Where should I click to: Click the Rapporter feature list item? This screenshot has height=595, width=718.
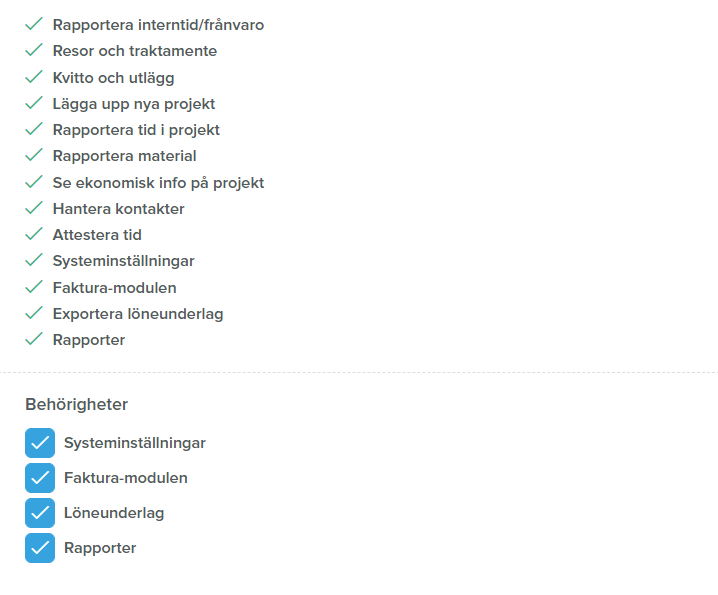click(x=89, y=340)
